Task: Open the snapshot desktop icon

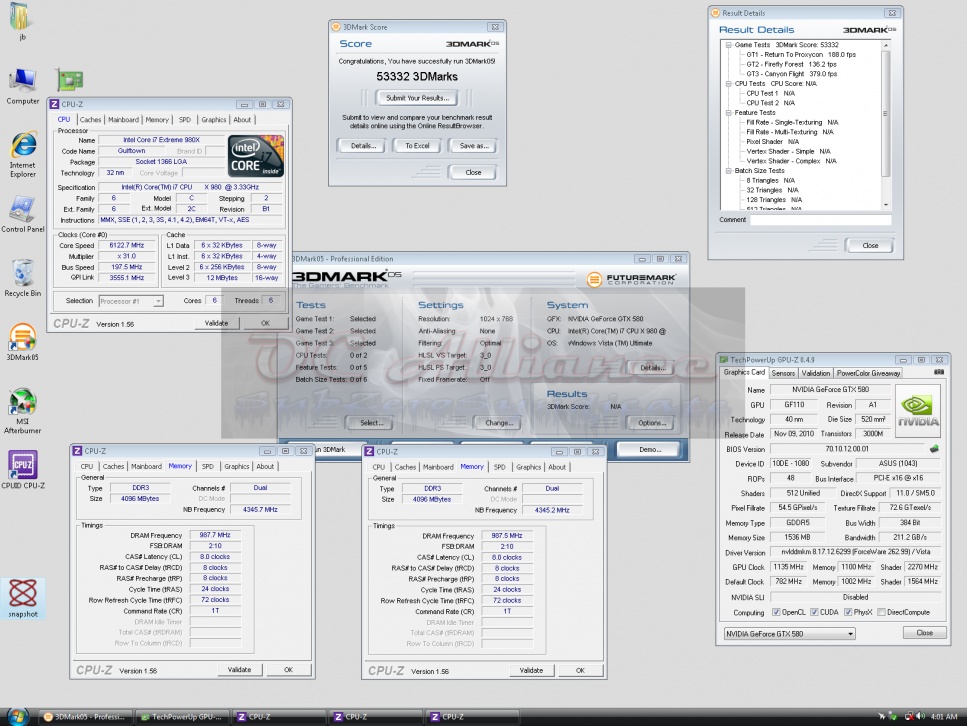Action: coord(22,594)
